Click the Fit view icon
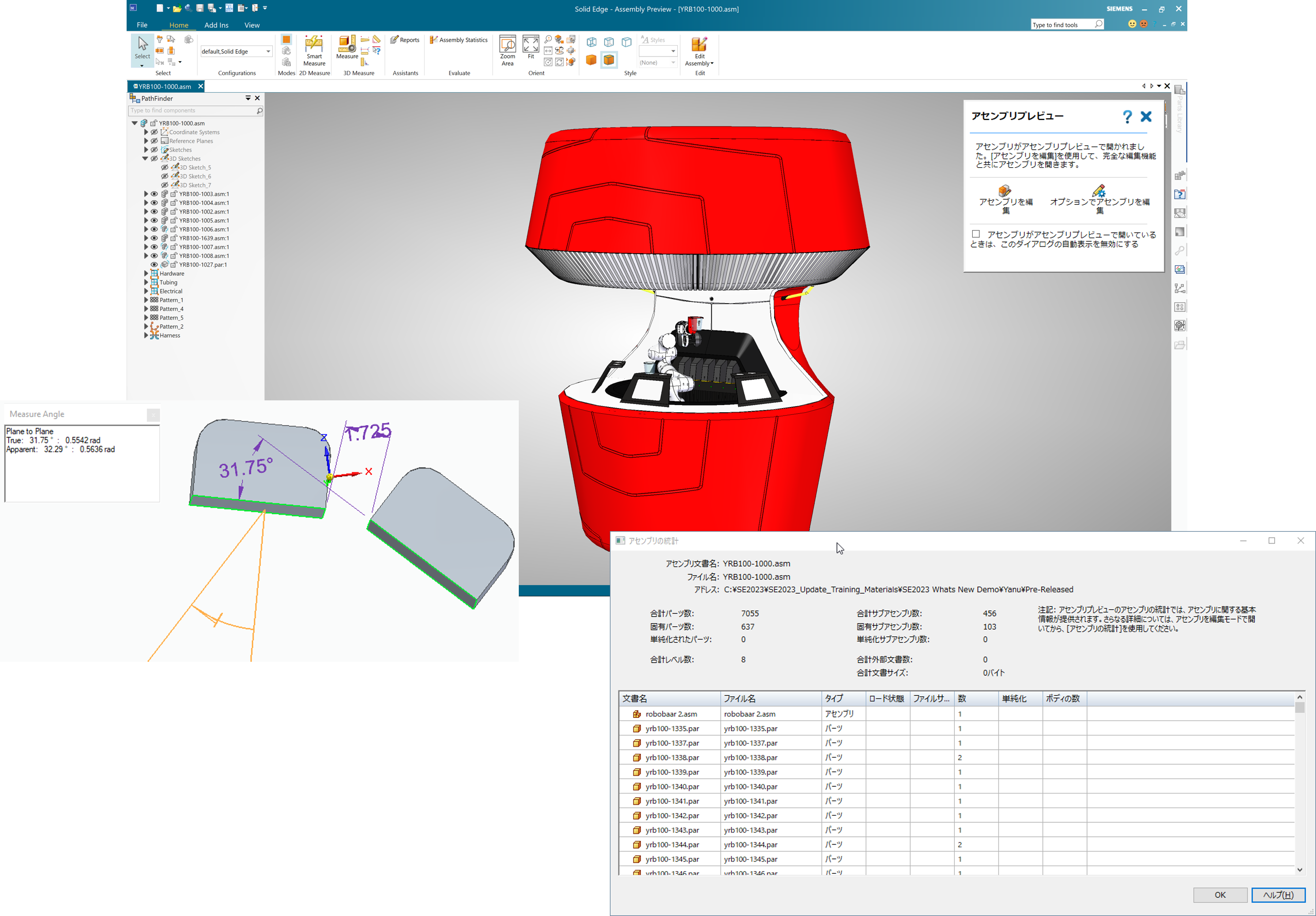The width and height of the screenshot is (1316, 916). pos(531,44)
